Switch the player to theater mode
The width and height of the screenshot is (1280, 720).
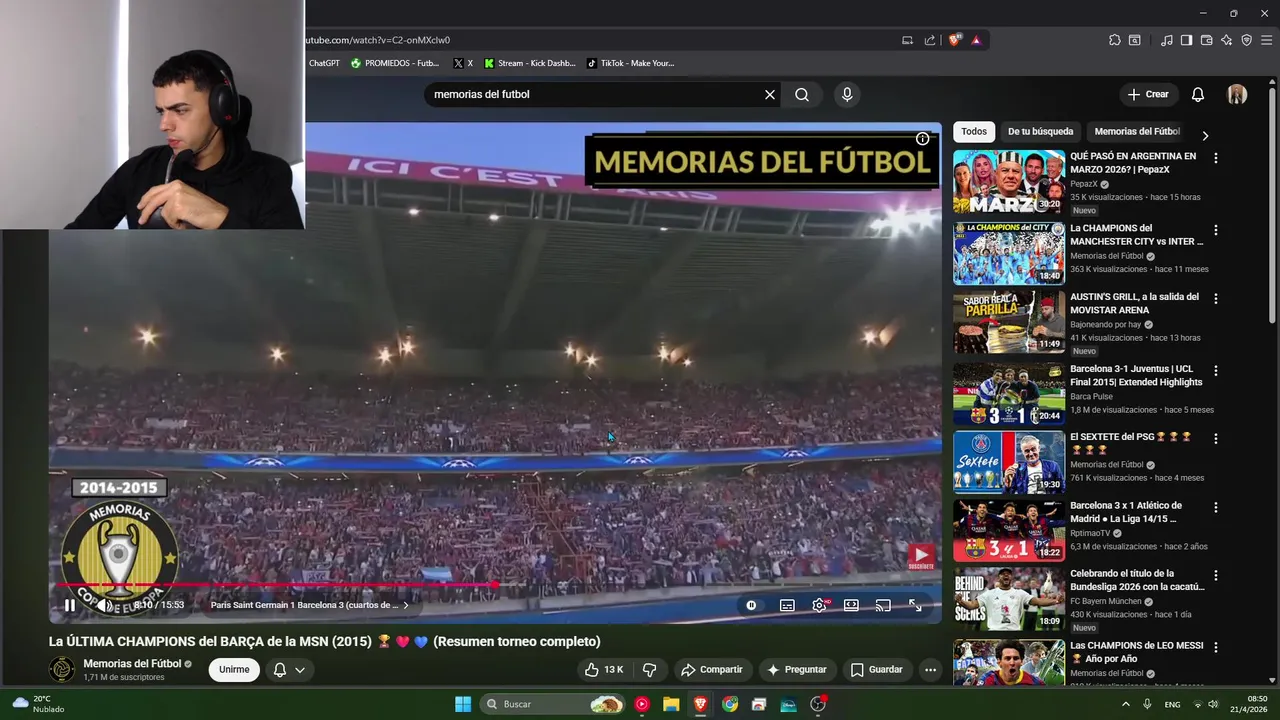click(851, 605)
